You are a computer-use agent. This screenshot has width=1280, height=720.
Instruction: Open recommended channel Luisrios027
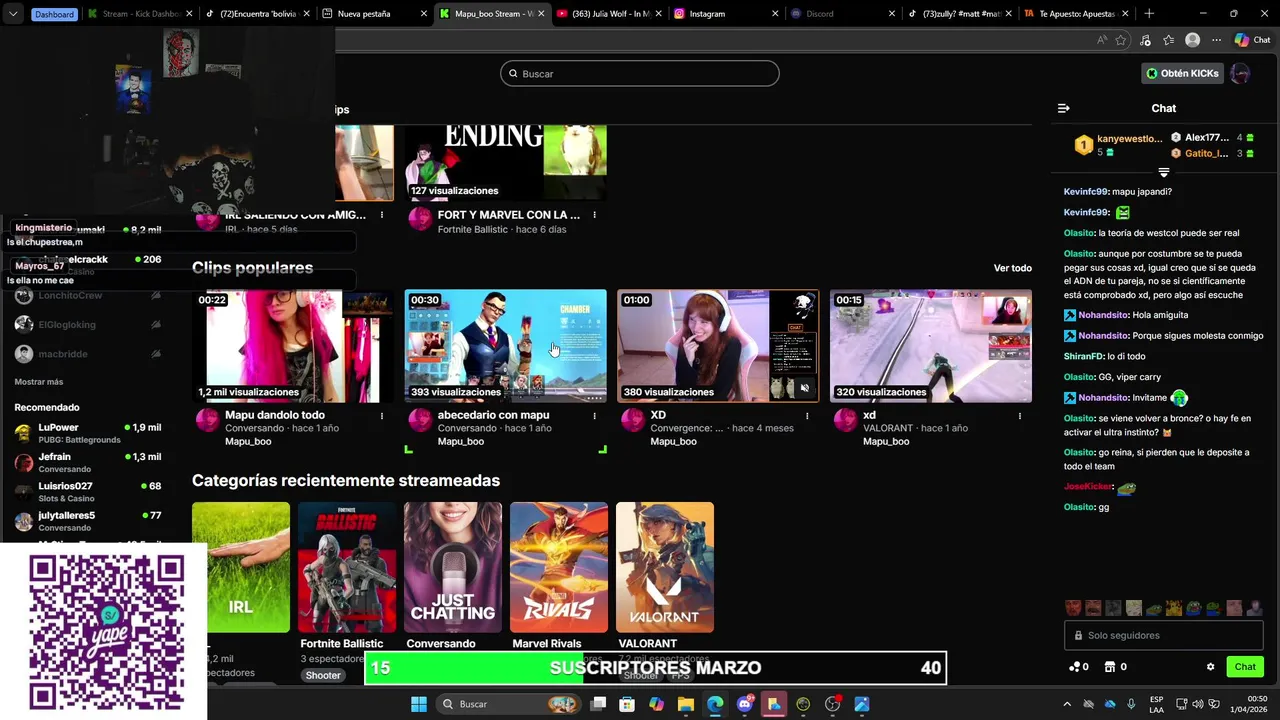[88, 491]
